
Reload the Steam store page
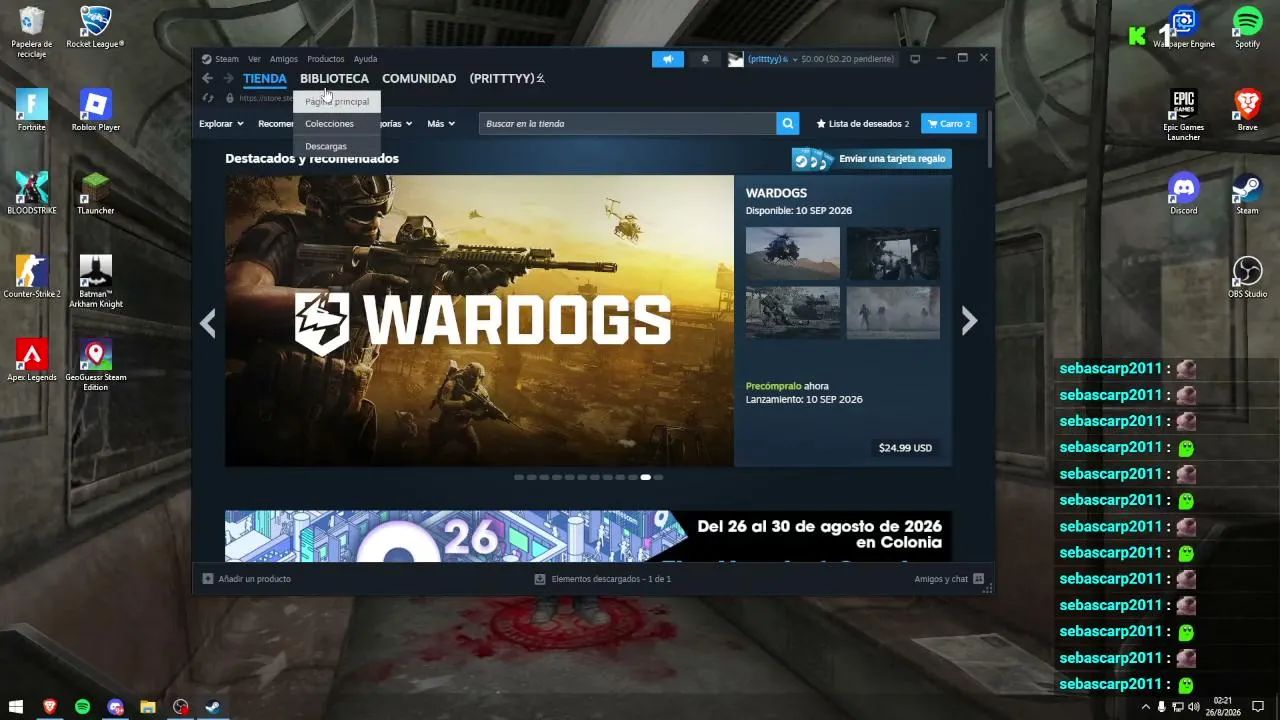tap(208, 98)
